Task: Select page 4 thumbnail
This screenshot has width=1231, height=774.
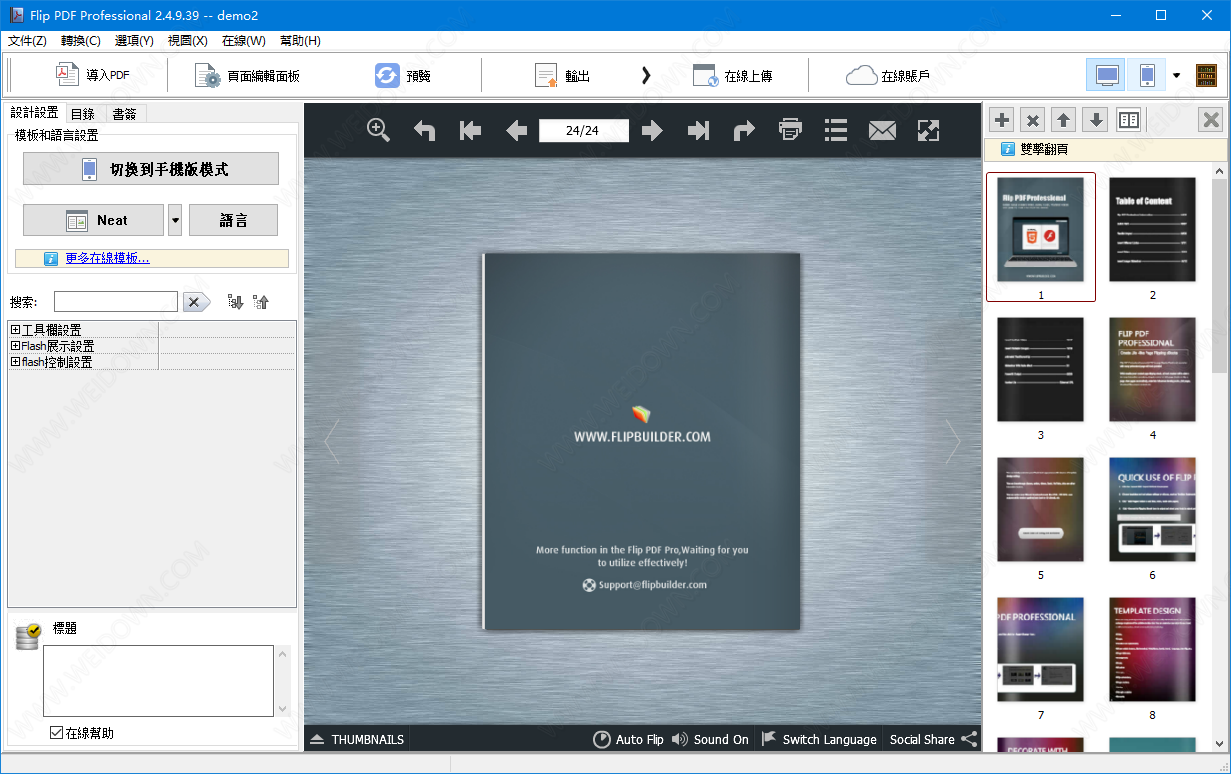Action: click(1152, 370)
